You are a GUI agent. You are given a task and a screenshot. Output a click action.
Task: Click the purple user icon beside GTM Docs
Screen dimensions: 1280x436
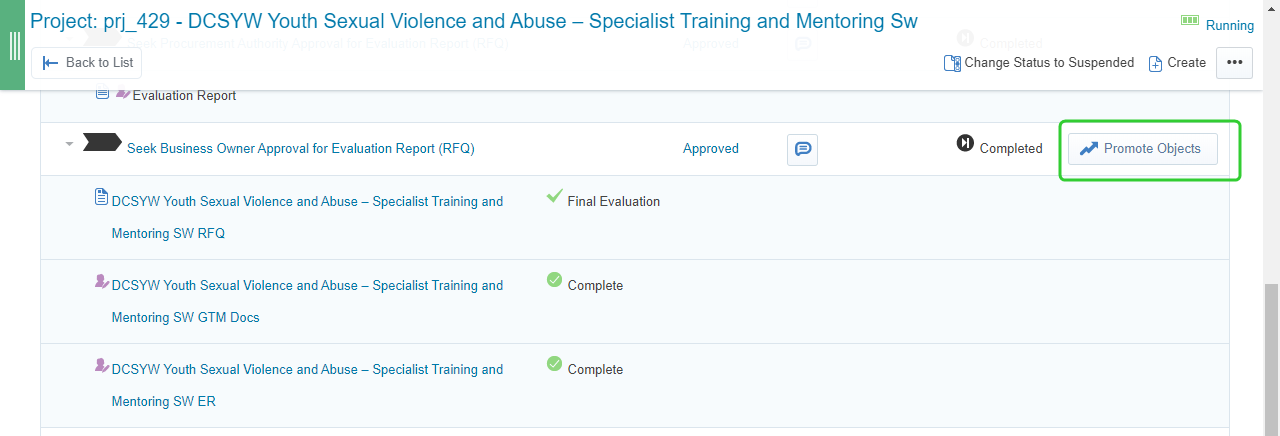(x=101, y=282)
